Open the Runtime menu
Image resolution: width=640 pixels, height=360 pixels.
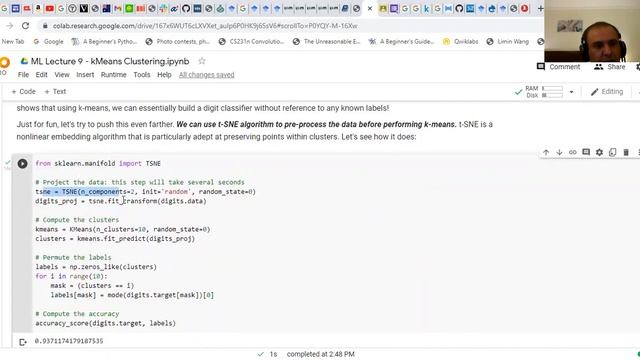point(113,75)
